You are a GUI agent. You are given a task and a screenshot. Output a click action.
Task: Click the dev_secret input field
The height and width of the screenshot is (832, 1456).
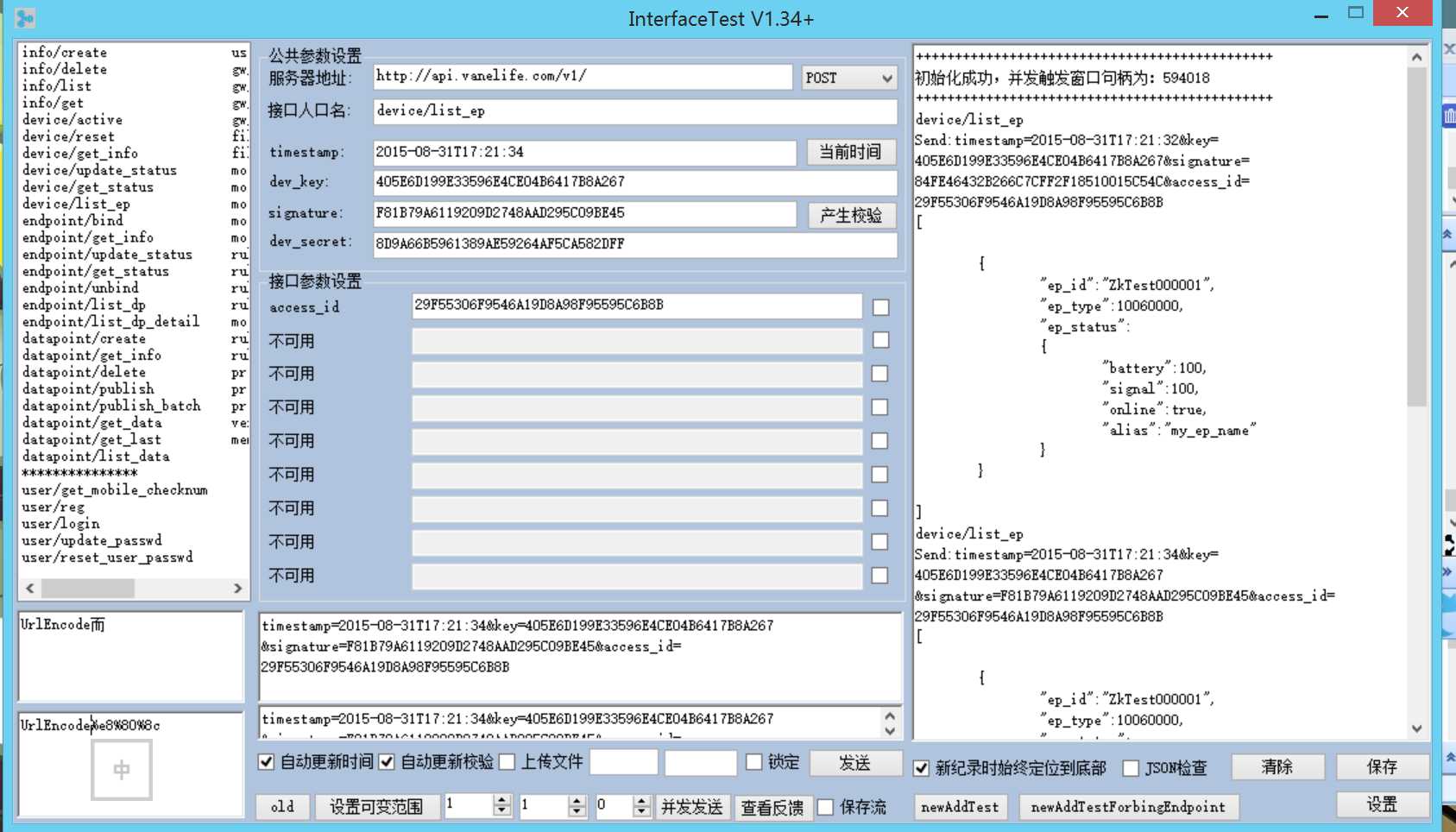[635, 244]
